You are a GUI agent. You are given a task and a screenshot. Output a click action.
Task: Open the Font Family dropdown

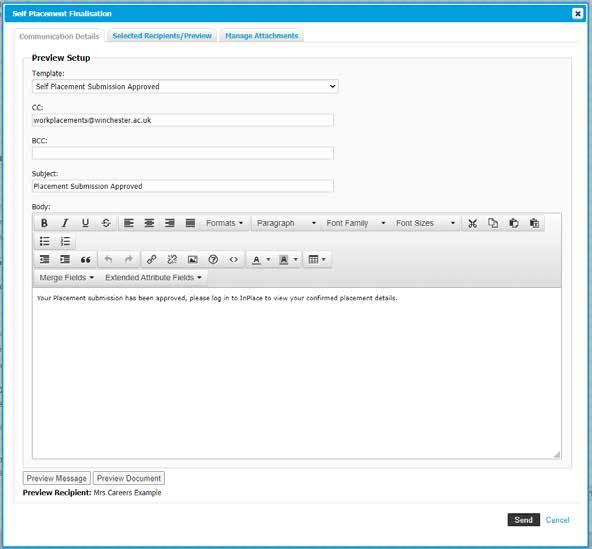coord(356,223)
